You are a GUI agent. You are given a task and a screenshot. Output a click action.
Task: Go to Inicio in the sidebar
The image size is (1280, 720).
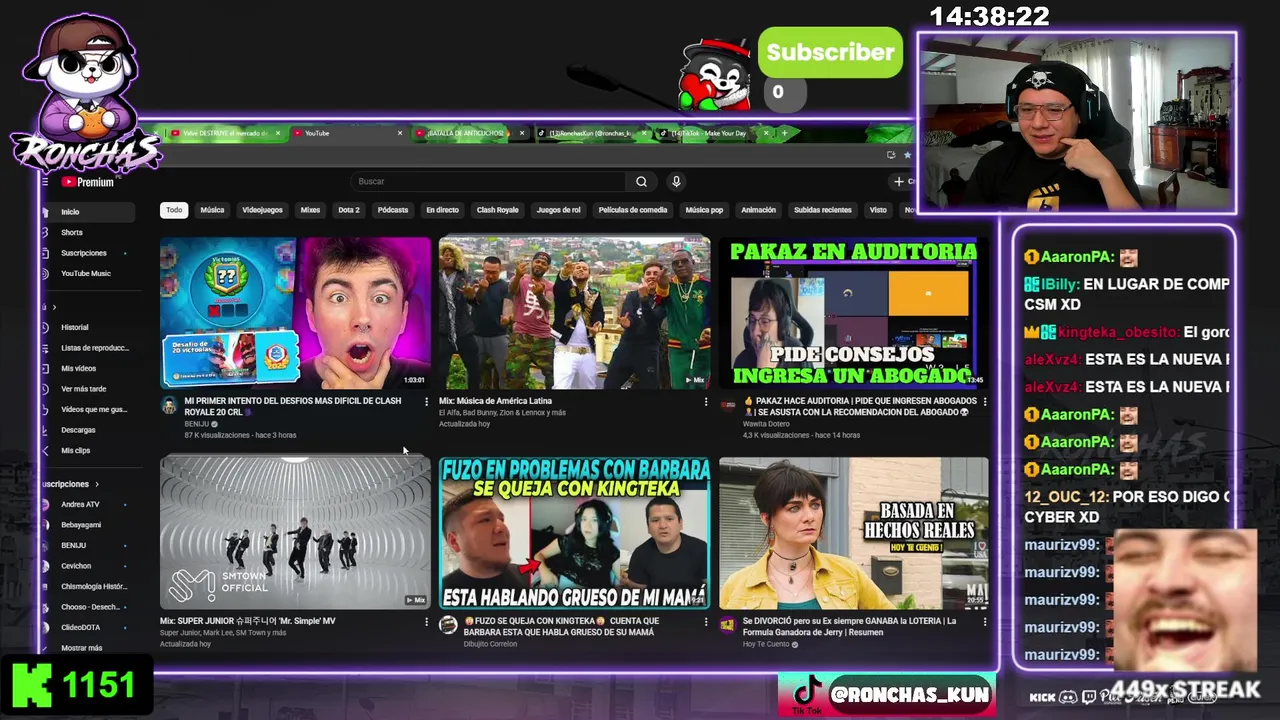[x=87, y=212]
